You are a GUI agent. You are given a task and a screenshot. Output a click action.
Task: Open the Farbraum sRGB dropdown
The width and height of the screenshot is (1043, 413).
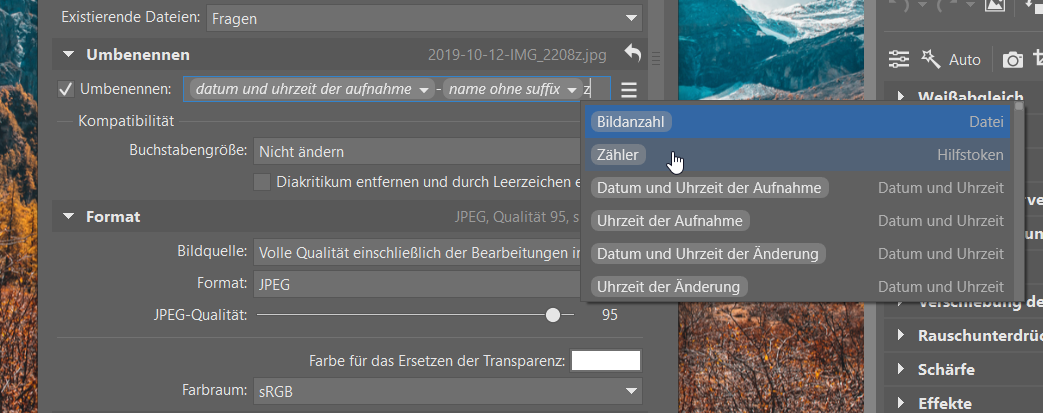447,390
